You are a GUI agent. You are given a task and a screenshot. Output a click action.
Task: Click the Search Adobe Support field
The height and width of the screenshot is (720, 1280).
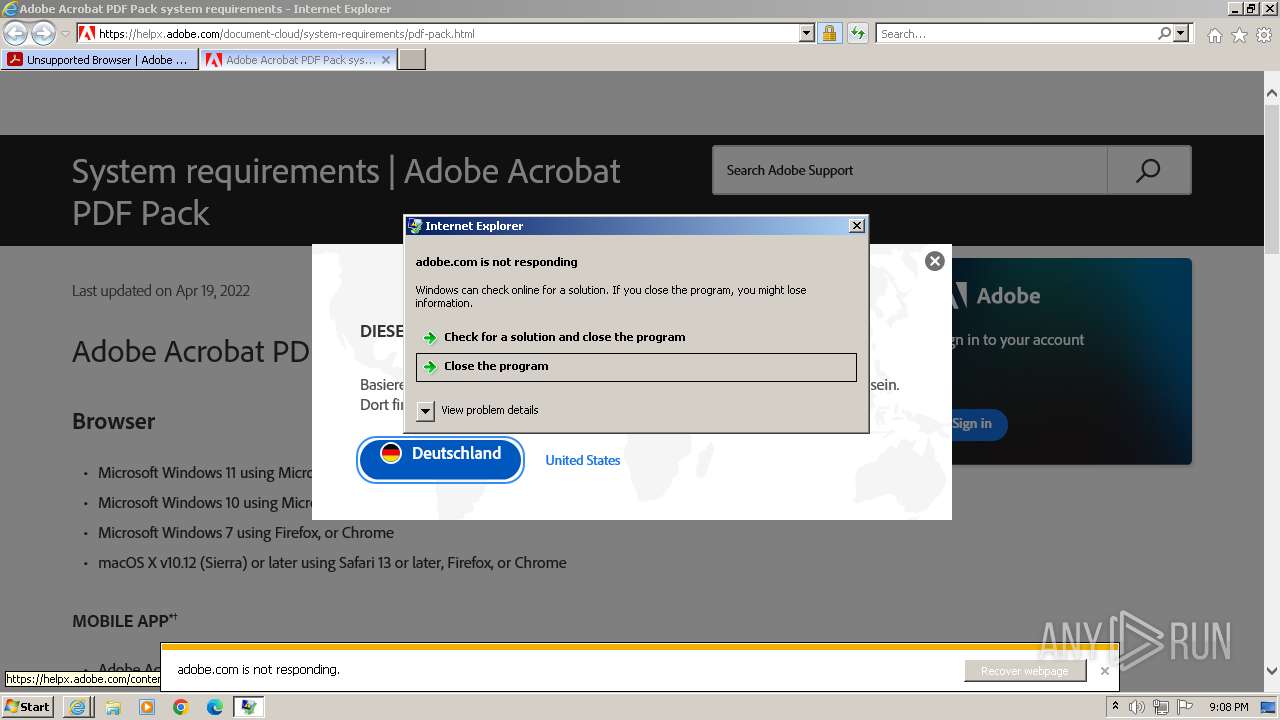[x=910, y=170]
